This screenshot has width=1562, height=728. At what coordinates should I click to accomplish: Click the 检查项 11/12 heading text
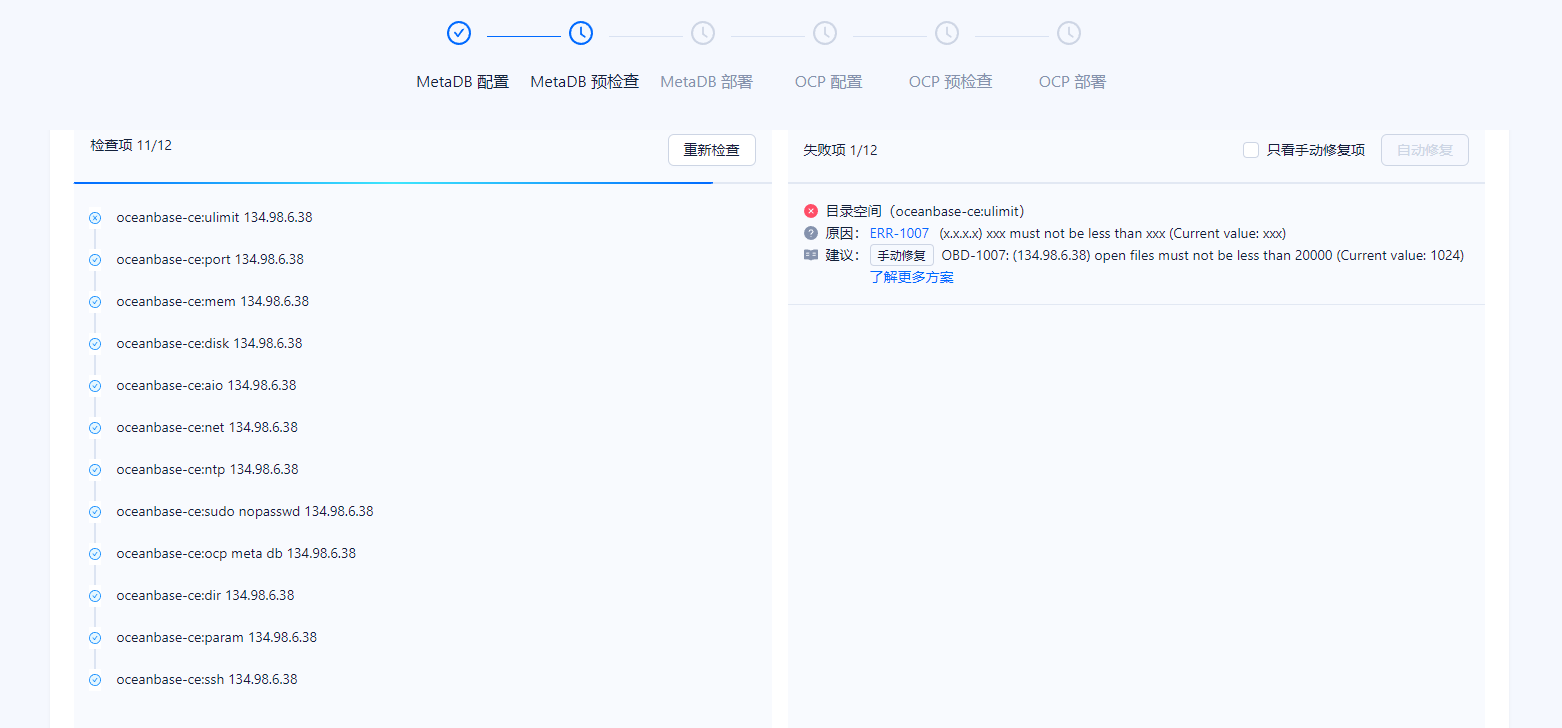coord(131,145)
